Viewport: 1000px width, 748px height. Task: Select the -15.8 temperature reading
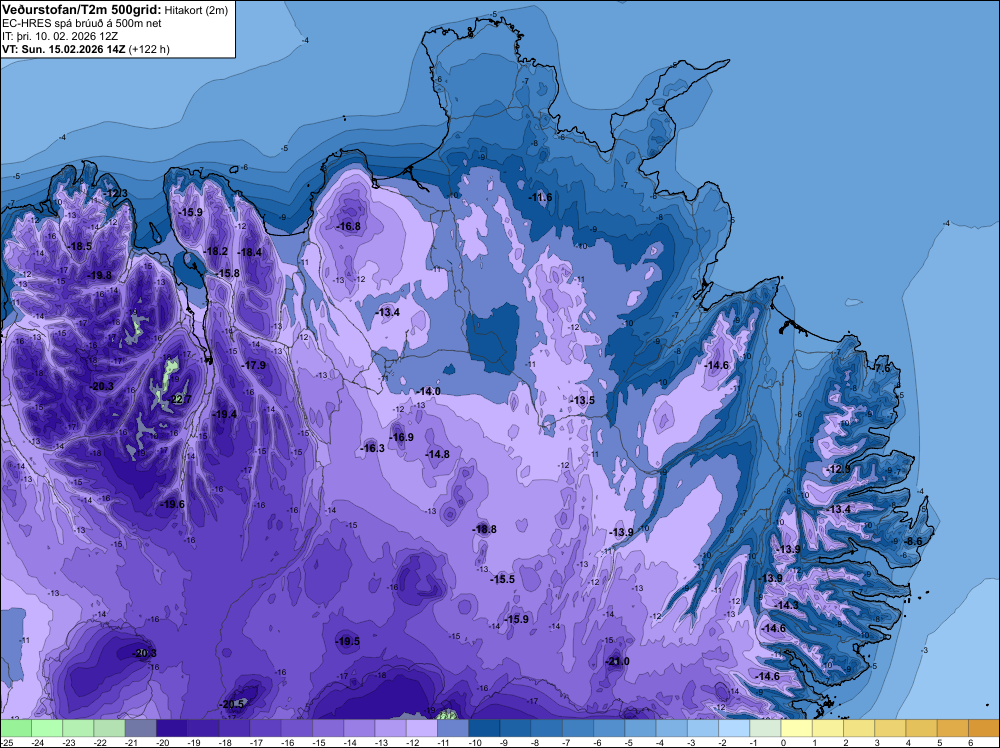coord(227,274)
